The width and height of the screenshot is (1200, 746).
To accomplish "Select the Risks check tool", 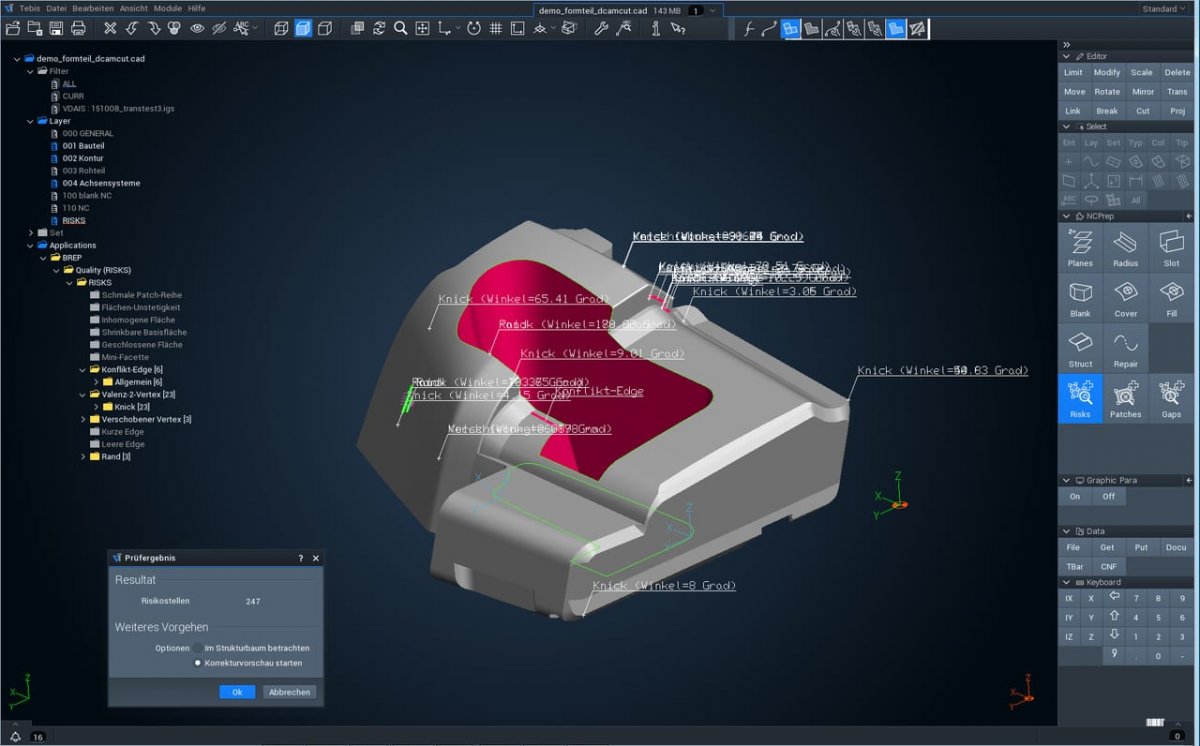I will click(1080, 397).
